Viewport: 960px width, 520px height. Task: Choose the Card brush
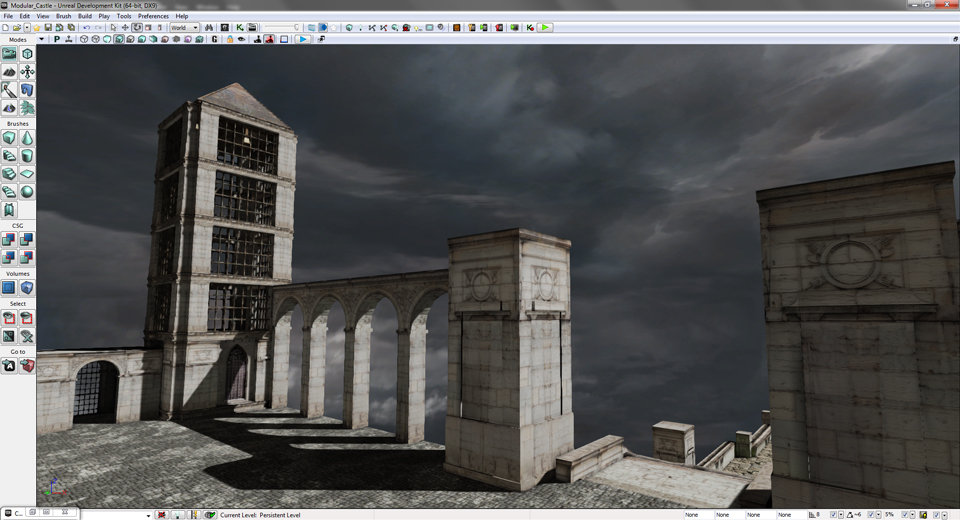click(x=9, y=210)
